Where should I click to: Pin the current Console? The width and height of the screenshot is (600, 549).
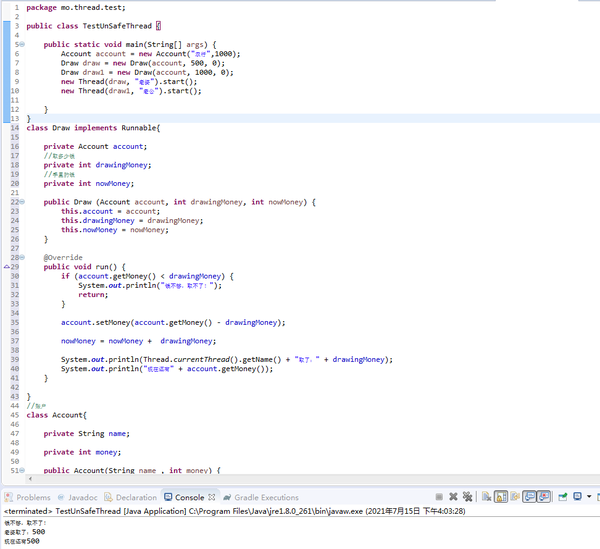coord(562,497)
